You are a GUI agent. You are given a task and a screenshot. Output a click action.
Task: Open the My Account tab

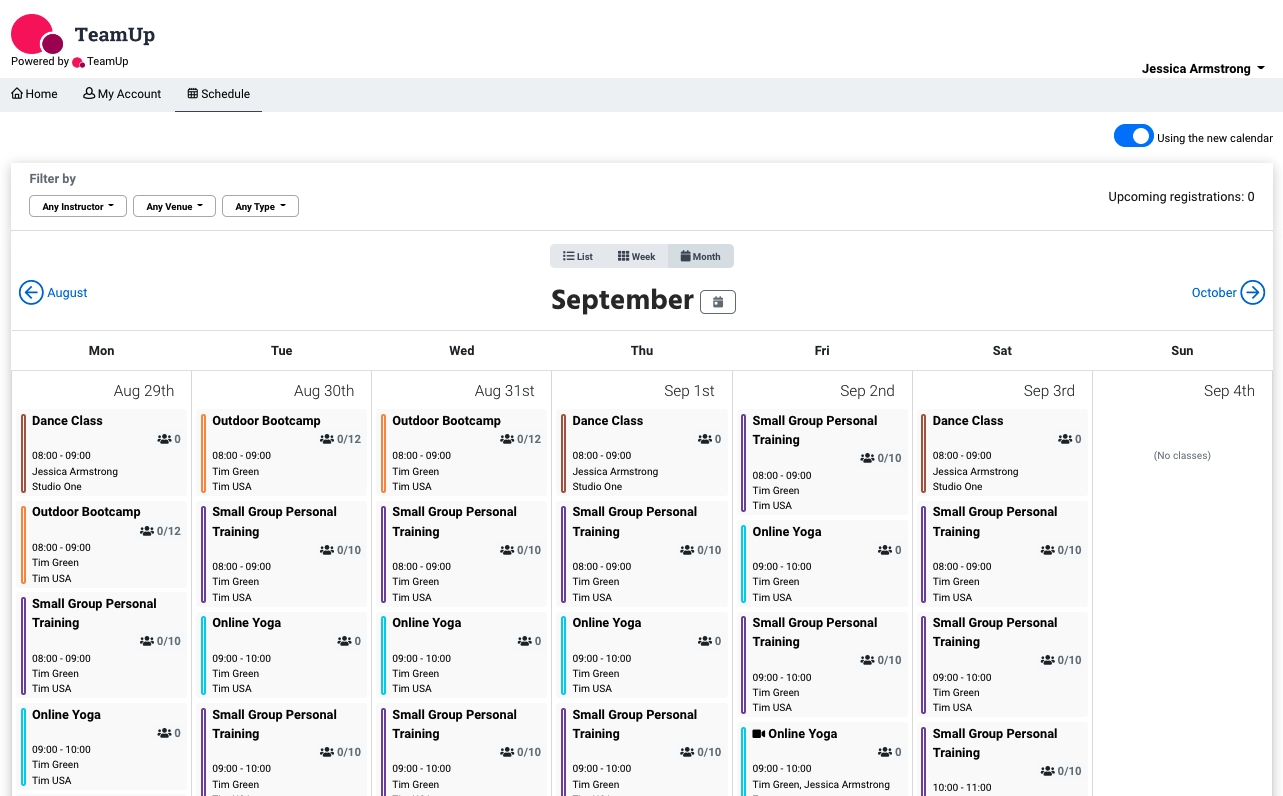click(x=122, y=94)
